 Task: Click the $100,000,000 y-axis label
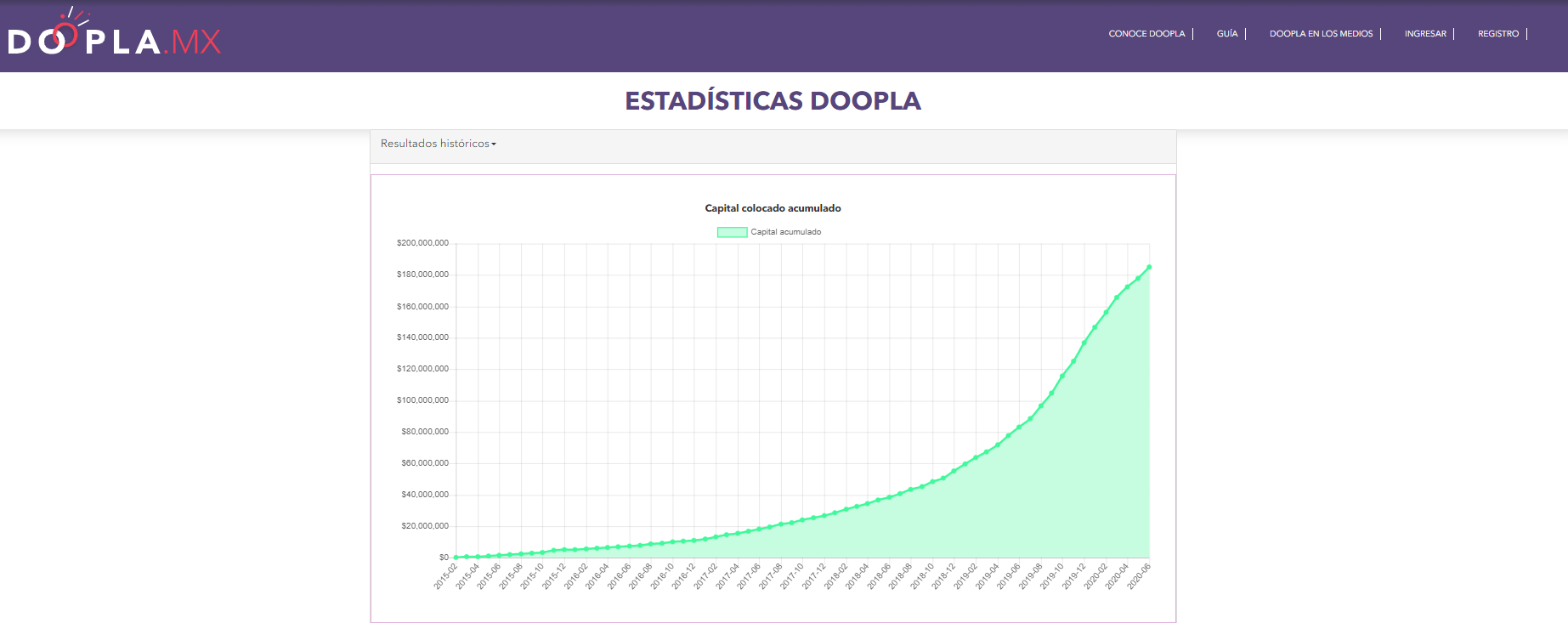(x=422, y=400)
